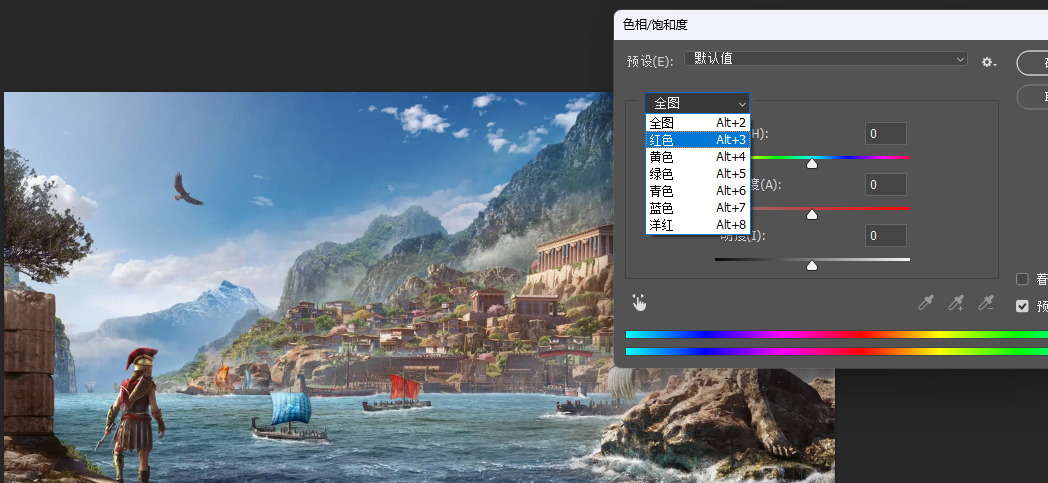Click the hue slider handle

tap(812, 163)
